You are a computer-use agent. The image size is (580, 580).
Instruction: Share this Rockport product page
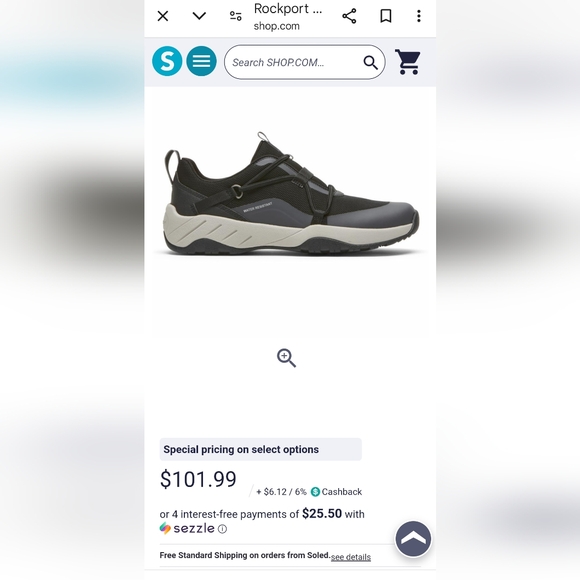(x=349, y=16)
